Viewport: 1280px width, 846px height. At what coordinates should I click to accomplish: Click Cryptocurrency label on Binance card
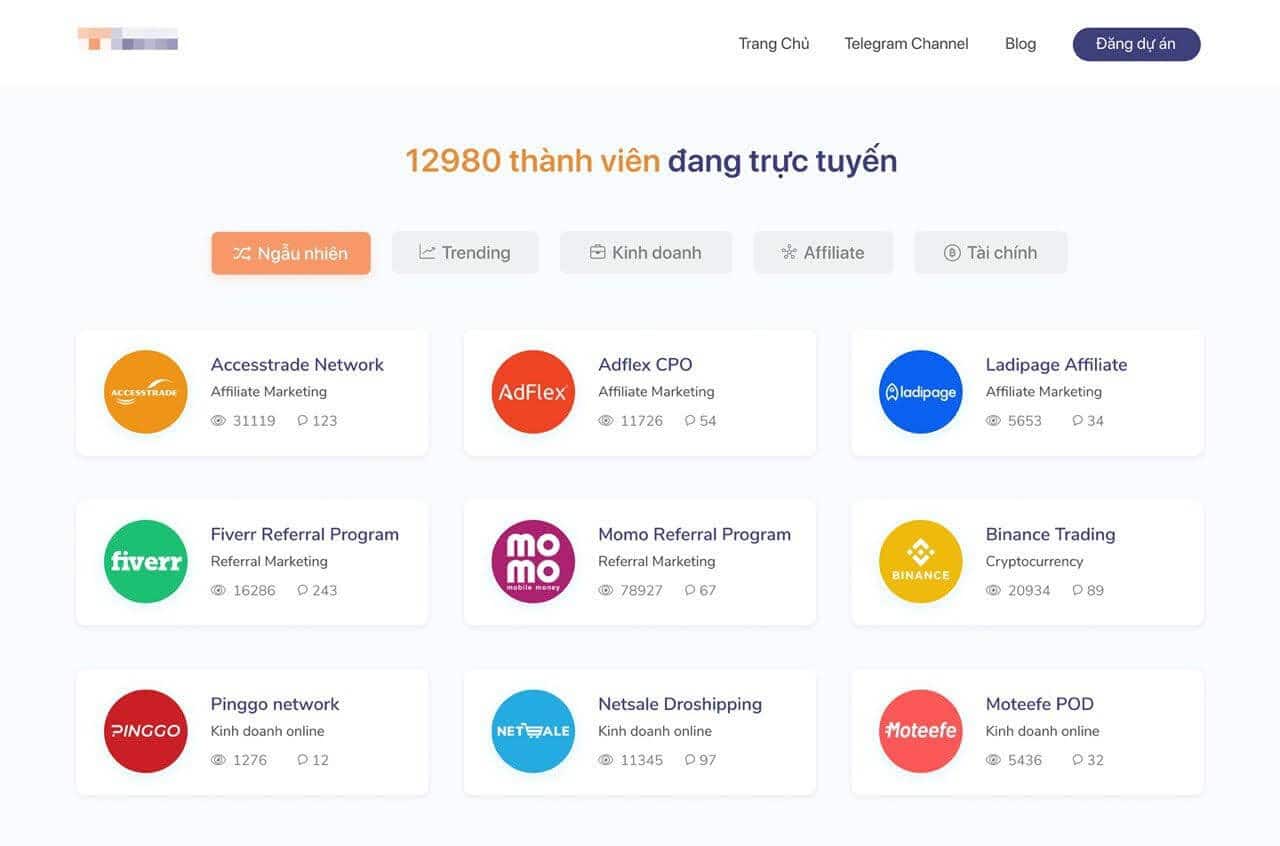[1034, 562]
